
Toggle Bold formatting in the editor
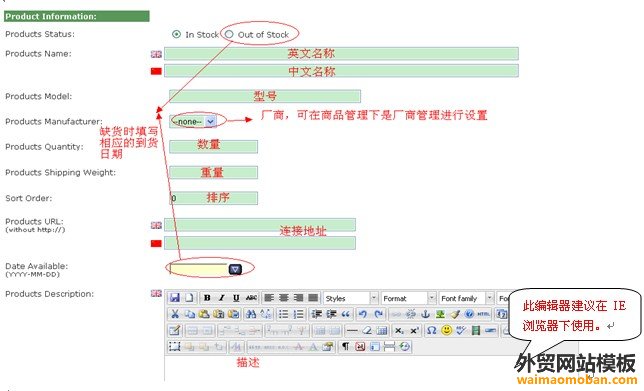coord(207,298)
